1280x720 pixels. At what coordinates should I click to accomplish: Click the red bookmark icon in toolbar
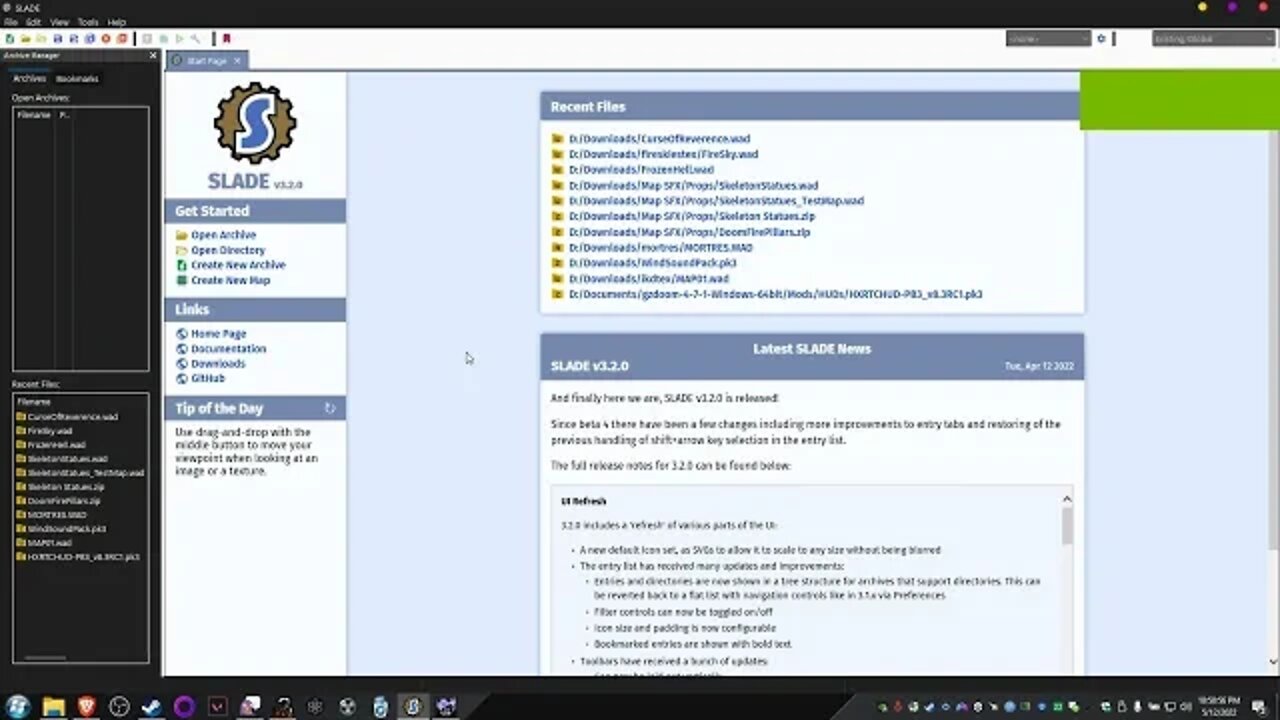click(x=227, y=39)
